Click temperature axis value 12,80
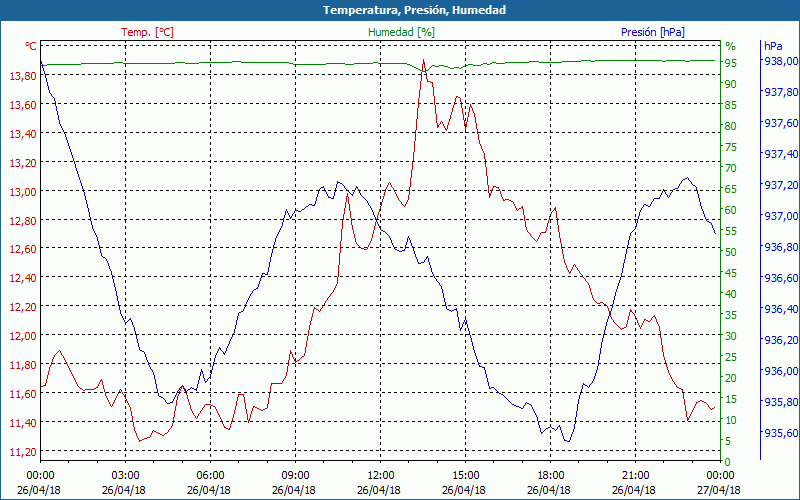 (x=22, y=220)
